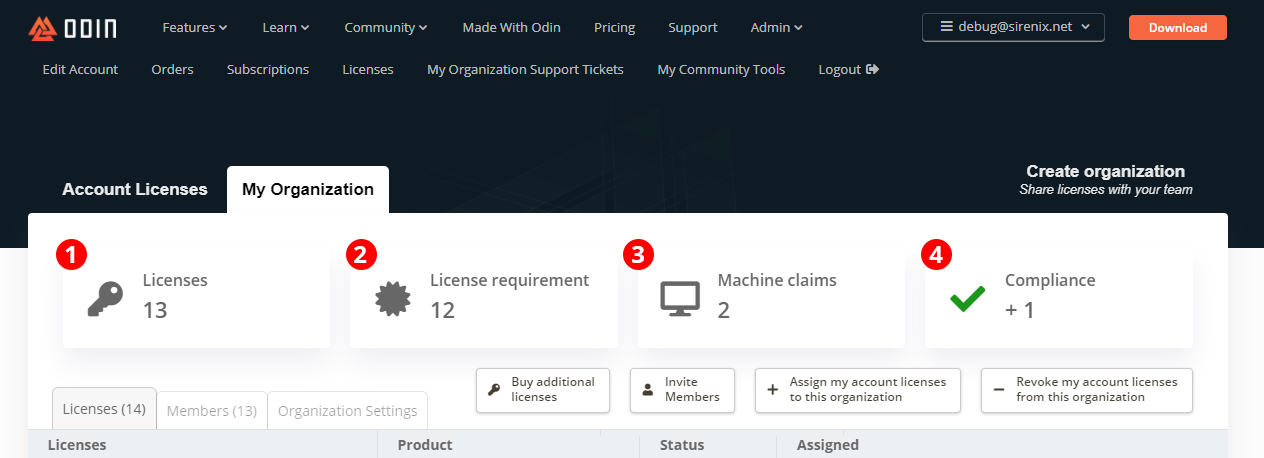Click the logout arrow icon
Viewport: 1264px width, 458px height.
873,69
